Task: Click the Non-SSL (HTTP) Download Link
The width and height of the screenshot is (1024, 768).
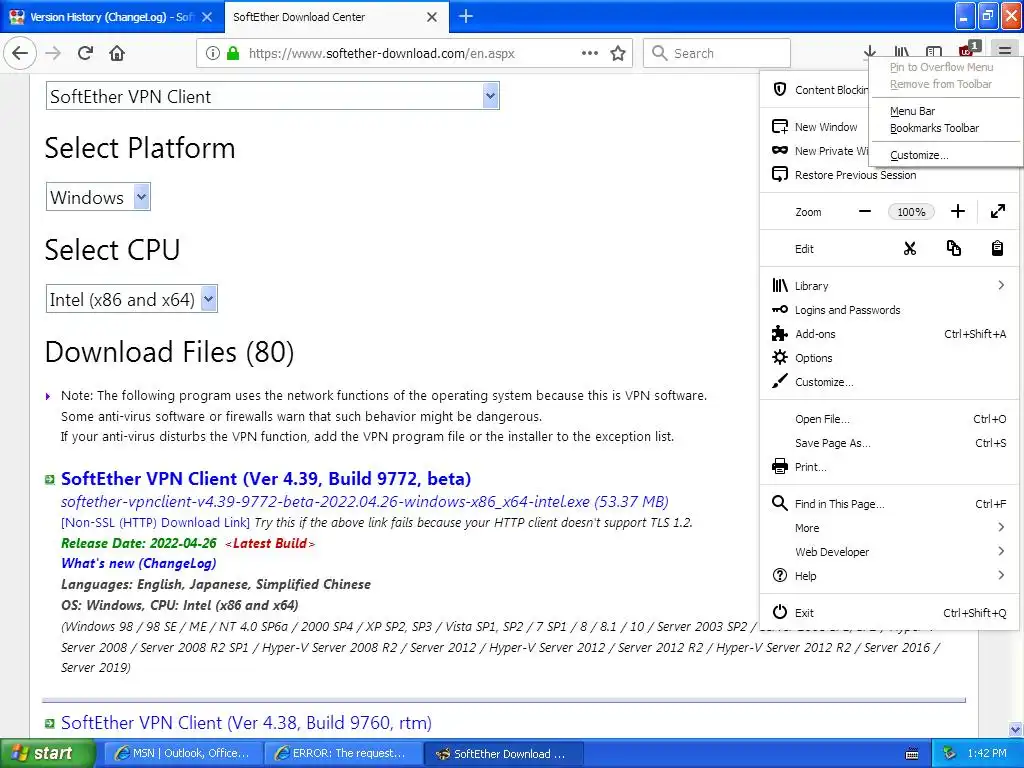Action: click(x=155, y=522)
